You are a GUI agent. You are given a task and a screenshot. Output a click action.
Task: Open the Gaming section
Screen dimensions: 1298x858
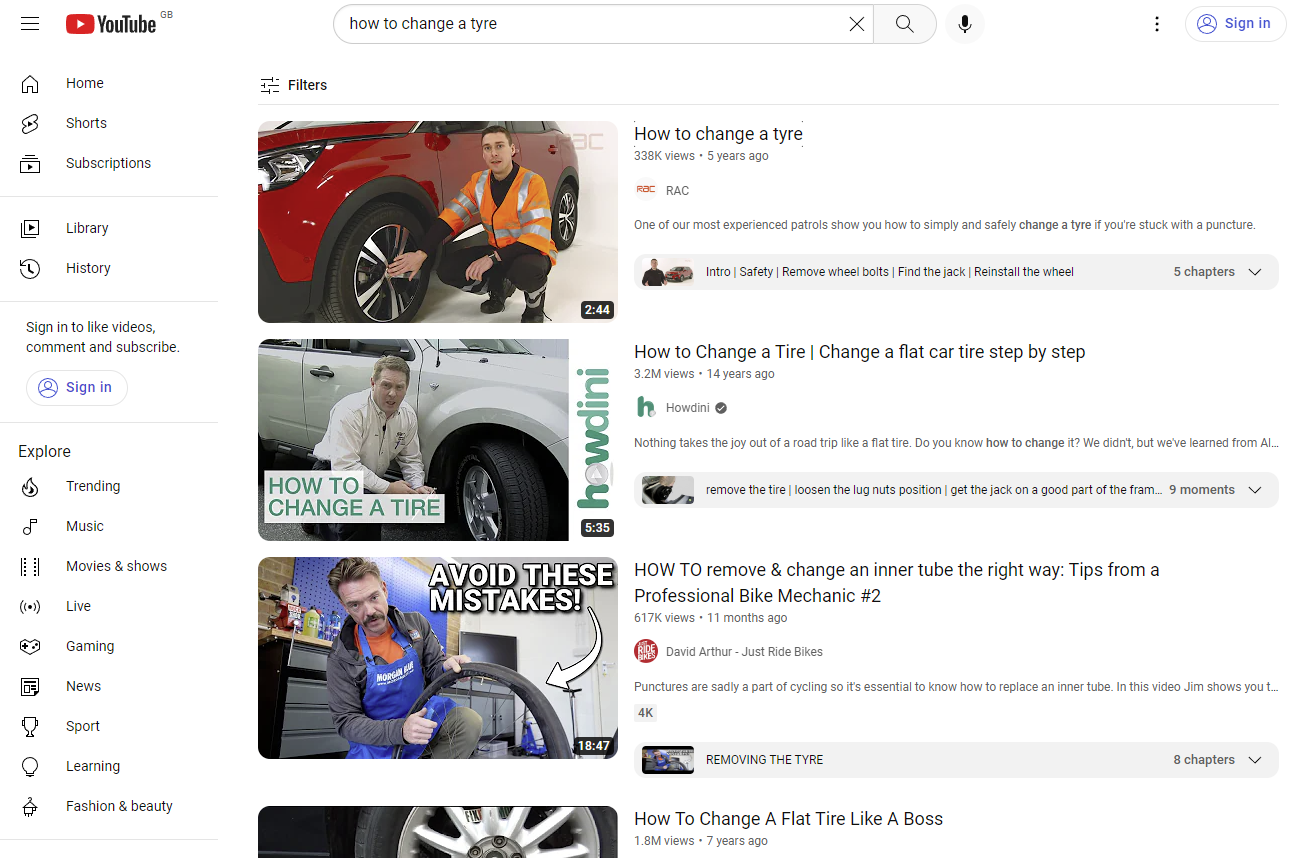click(89, 646)
